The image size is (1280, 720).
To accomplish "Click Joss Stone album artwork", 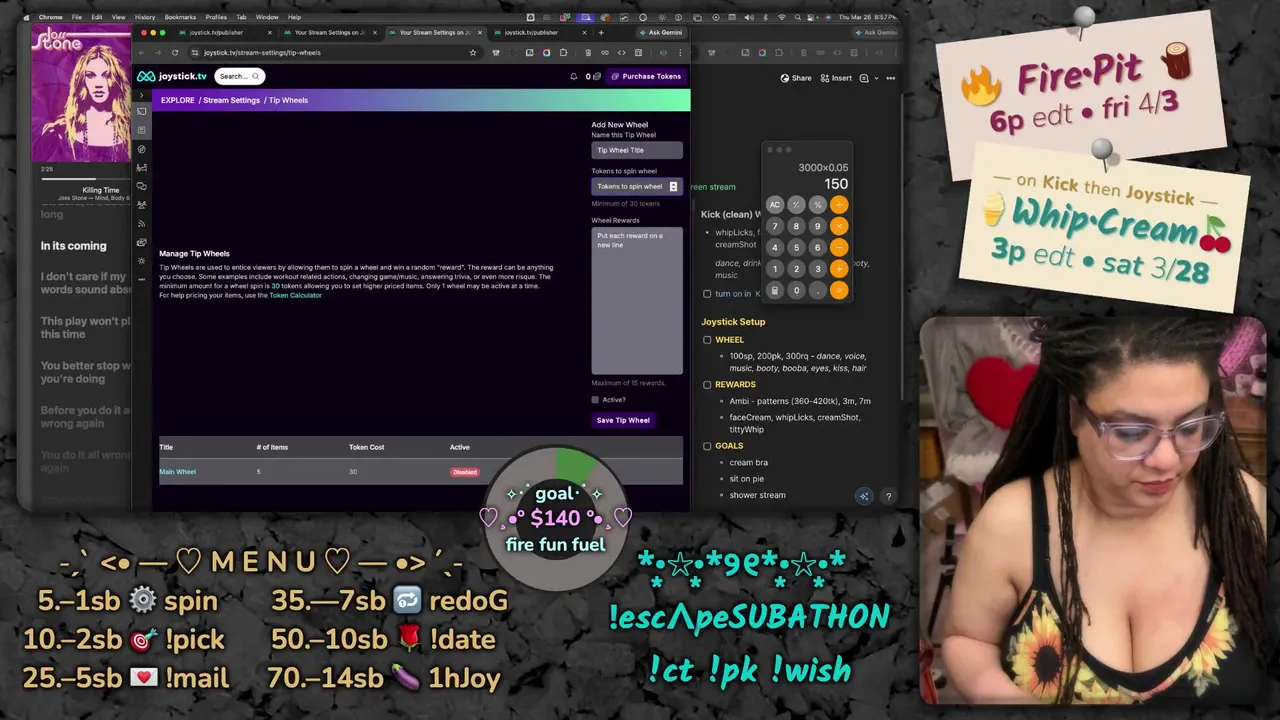I will click(x=81, y=93).
